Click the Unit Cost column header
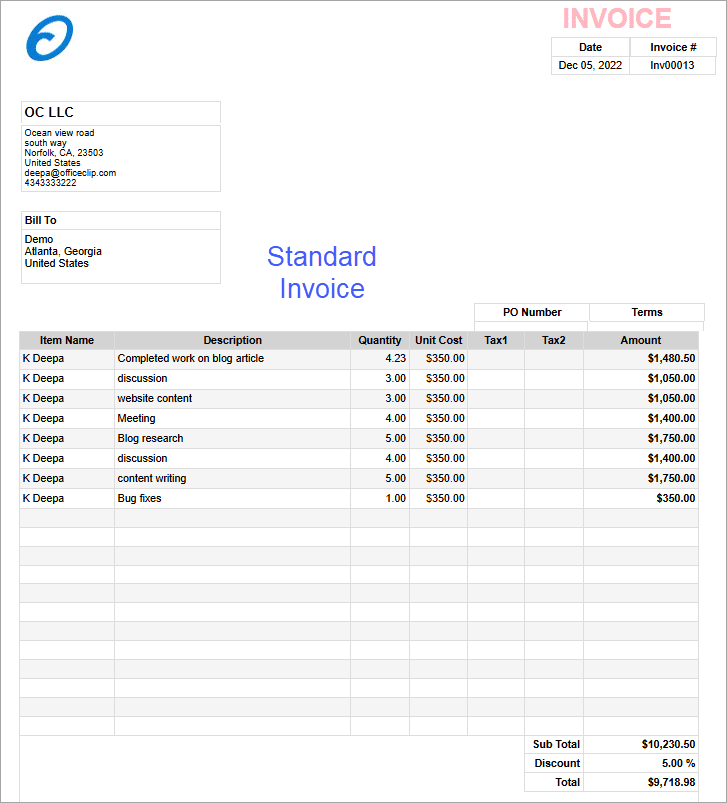727x803 pixels. (x=439, y=340)
